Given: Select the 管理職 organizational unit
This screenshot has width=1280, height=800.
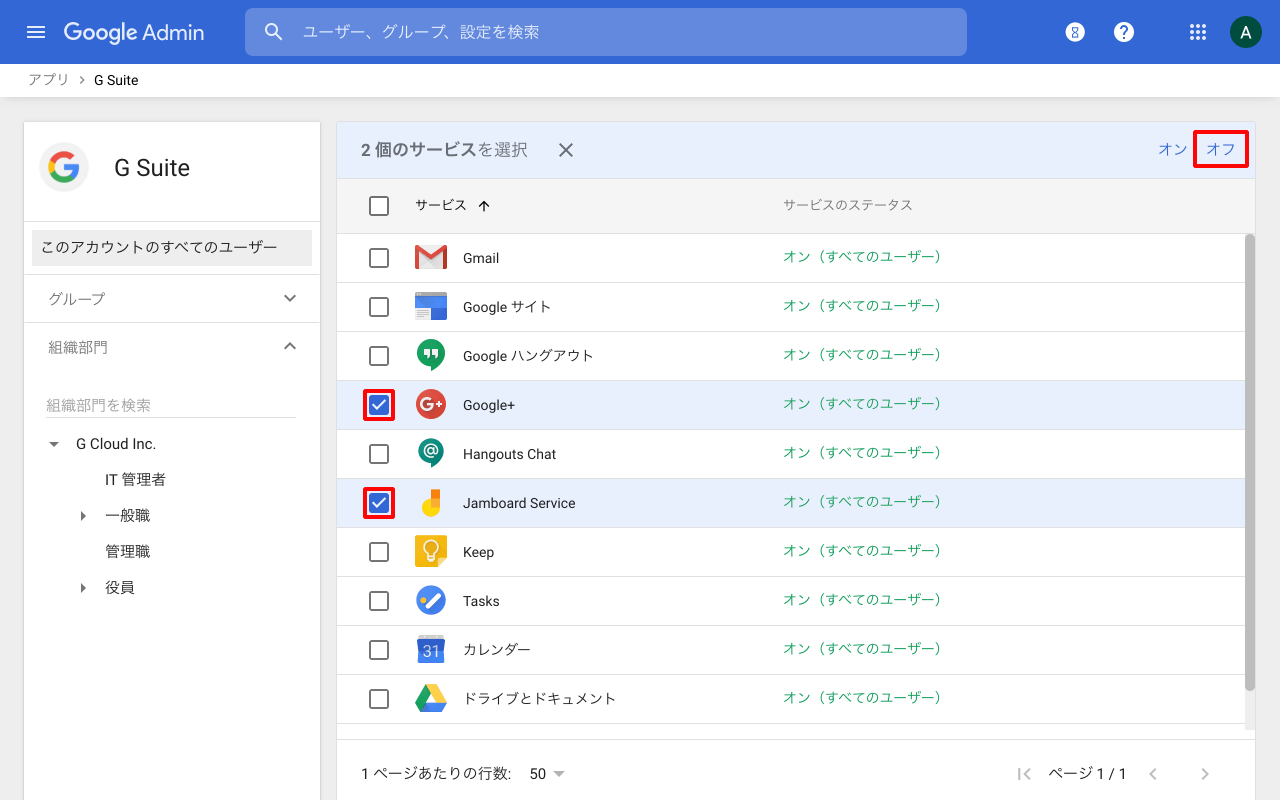Looking at the screenshot, I should 128,552.
